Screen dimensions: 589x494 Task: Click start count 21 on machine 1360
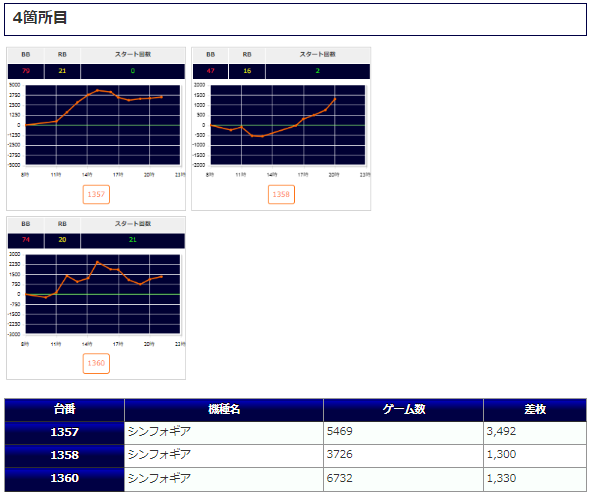click(133, 240)
